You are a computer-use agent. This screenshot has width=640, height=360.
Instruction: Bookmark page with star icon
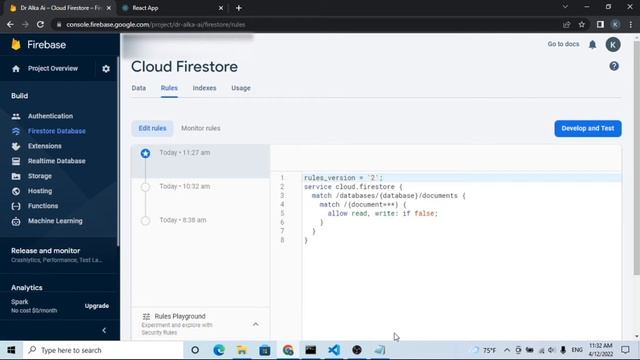tap(582, 24)
